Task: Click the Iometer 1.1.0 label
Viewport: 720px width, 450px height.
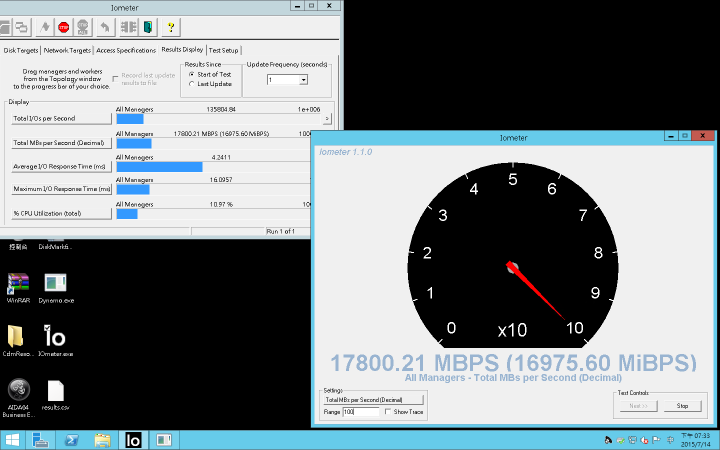Action: coord(345,152)
